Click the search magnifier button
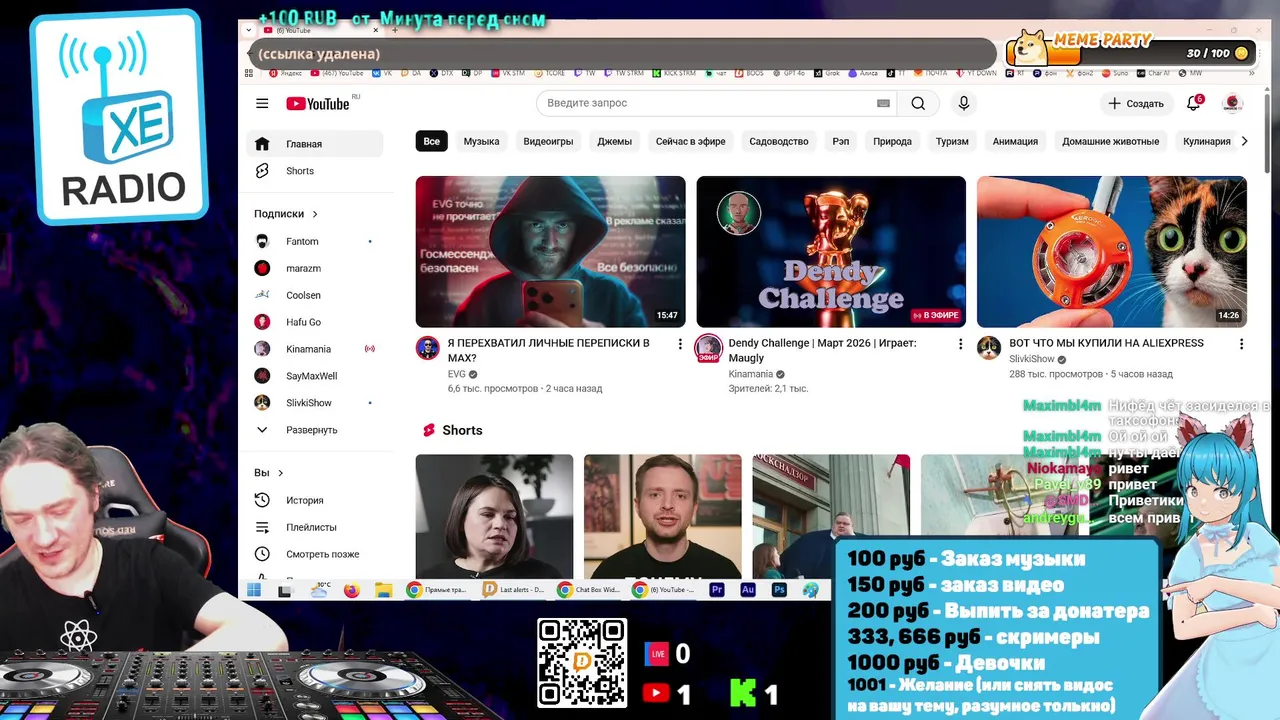 point(918,103)
